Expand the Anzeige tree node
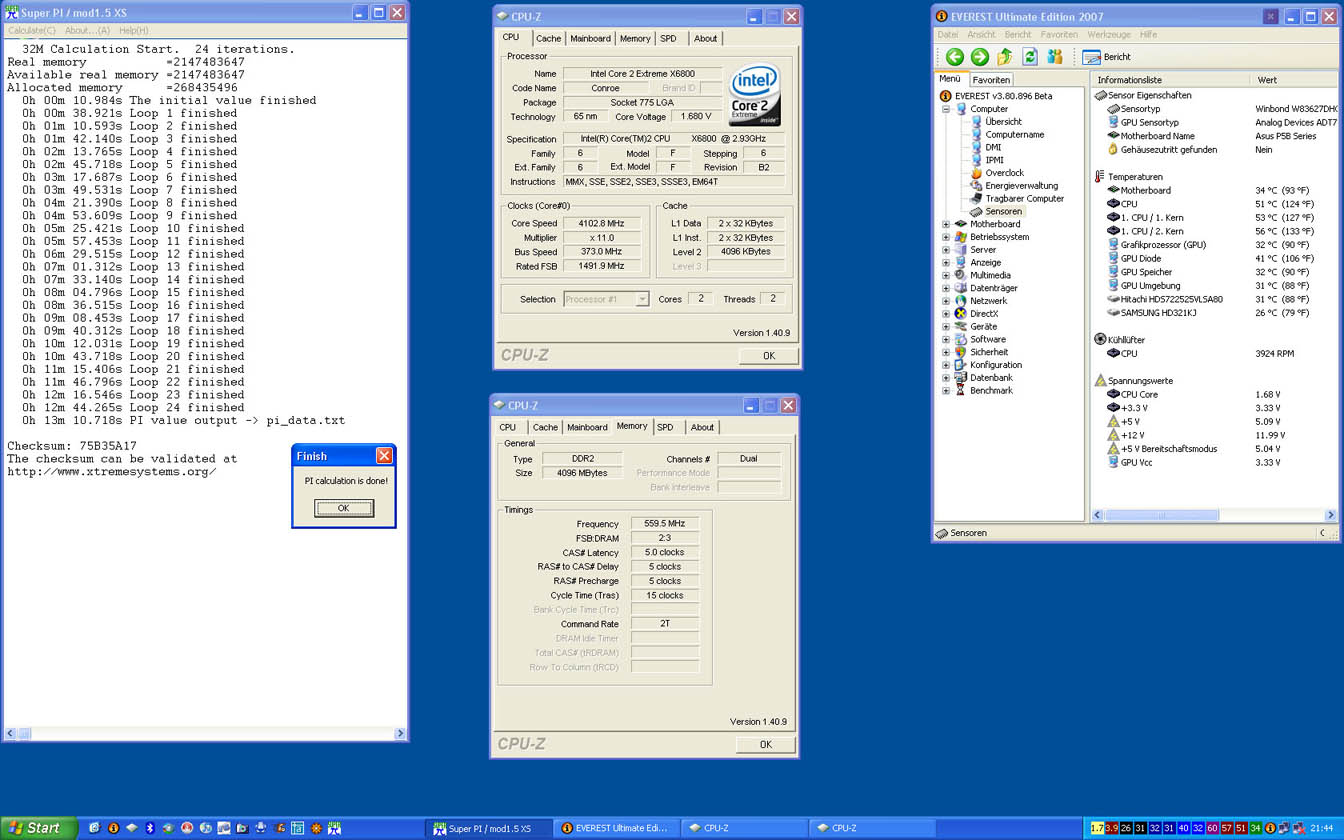1344x840 pixels. click(x=945, y=263)
